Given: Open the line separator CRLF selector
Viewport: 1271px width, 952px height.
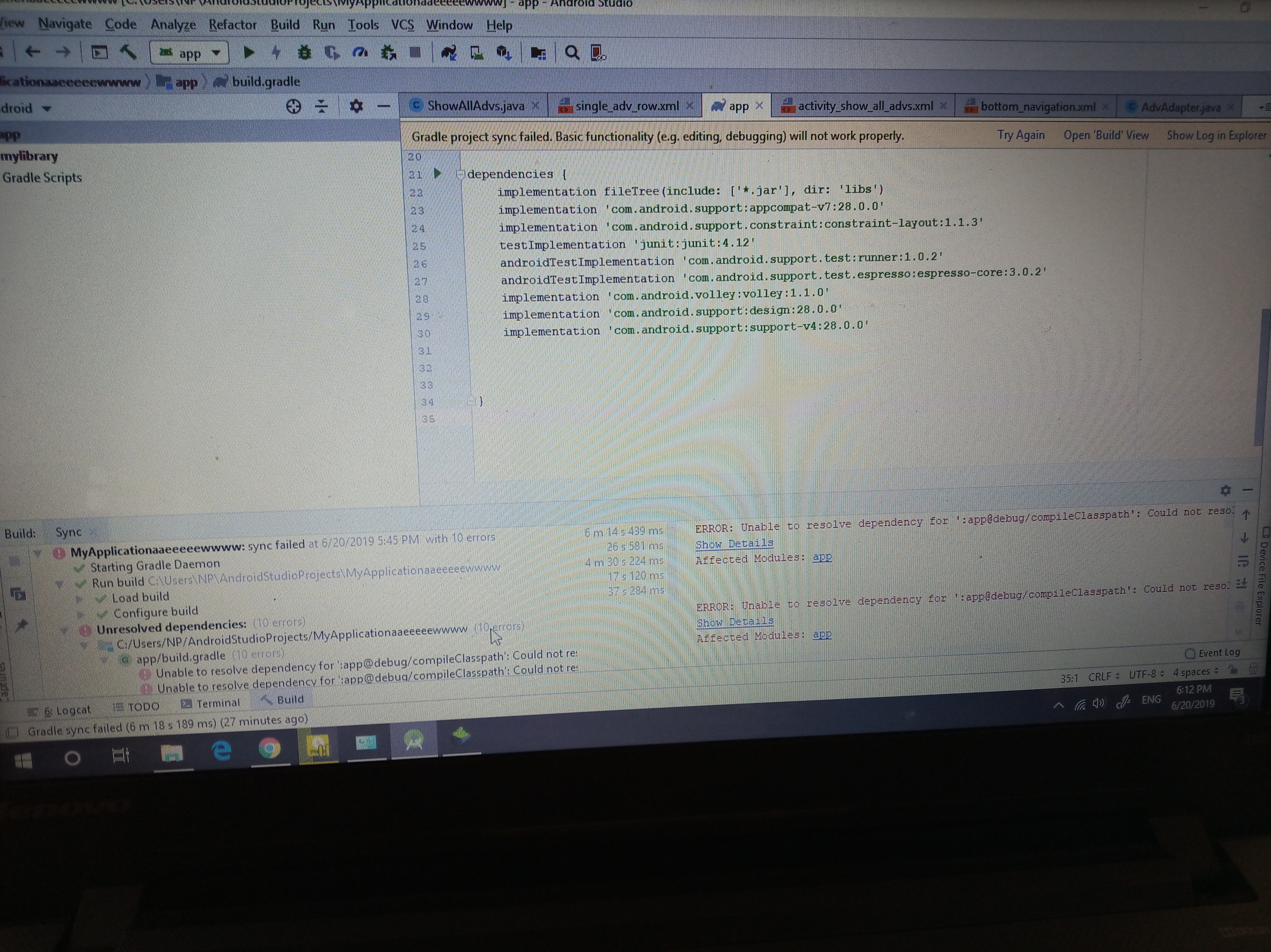Looking at the screenshot, I should [1103, 676].
